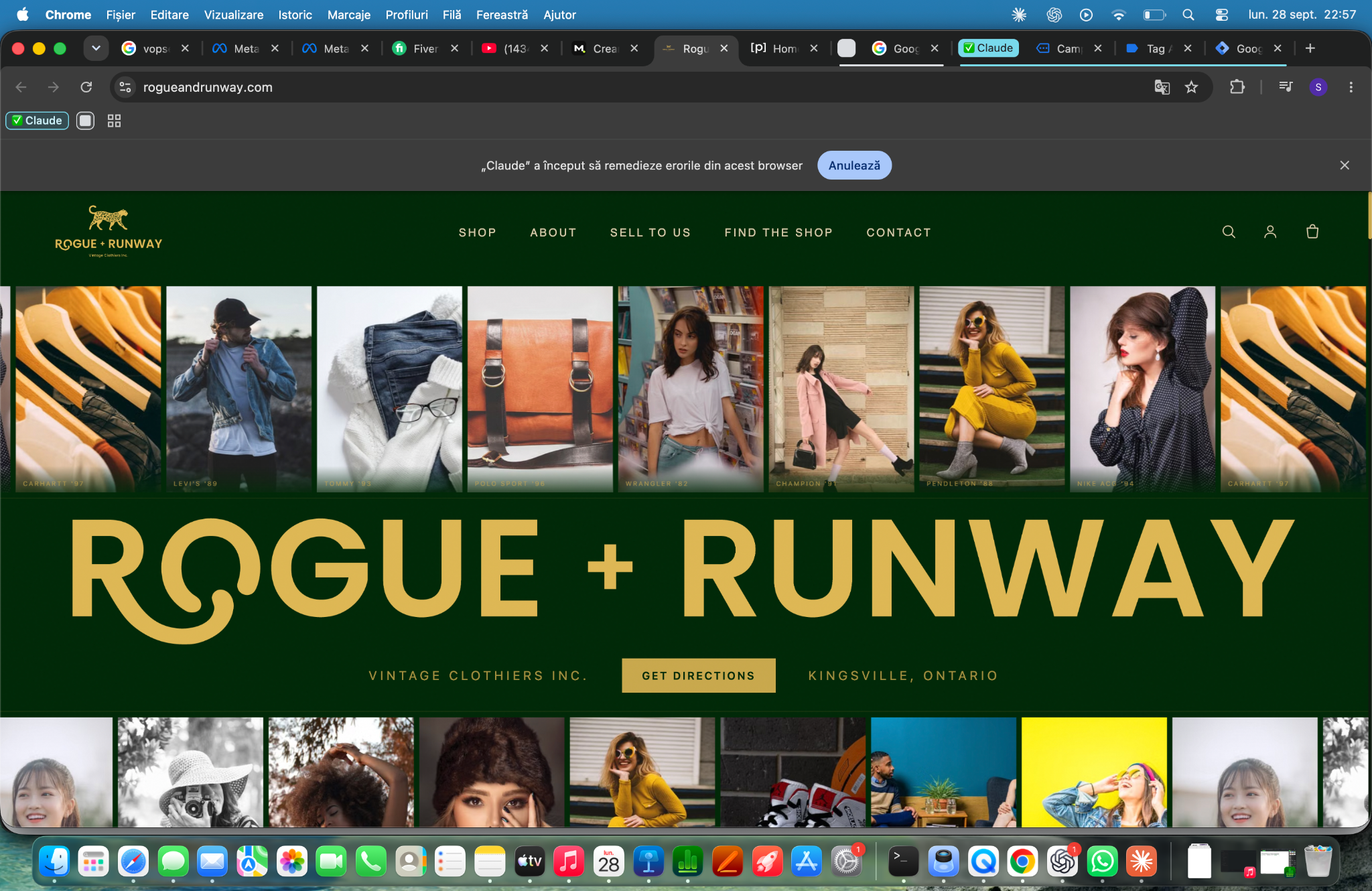
Task: Click the Rogue + Runway leopard logo
Action: pyautogui.click(x=109, y=232)
